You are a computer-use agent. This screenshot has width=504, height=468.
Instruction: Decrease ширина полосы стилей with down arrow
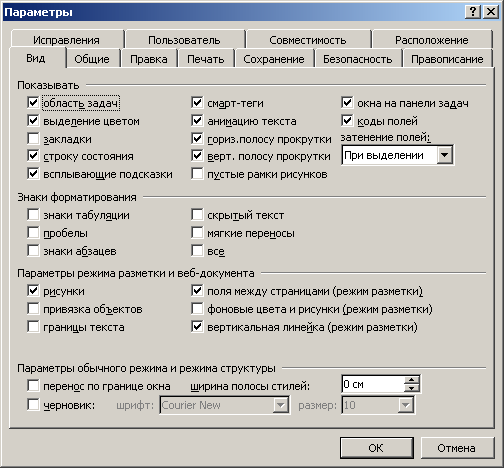[412, 388]
